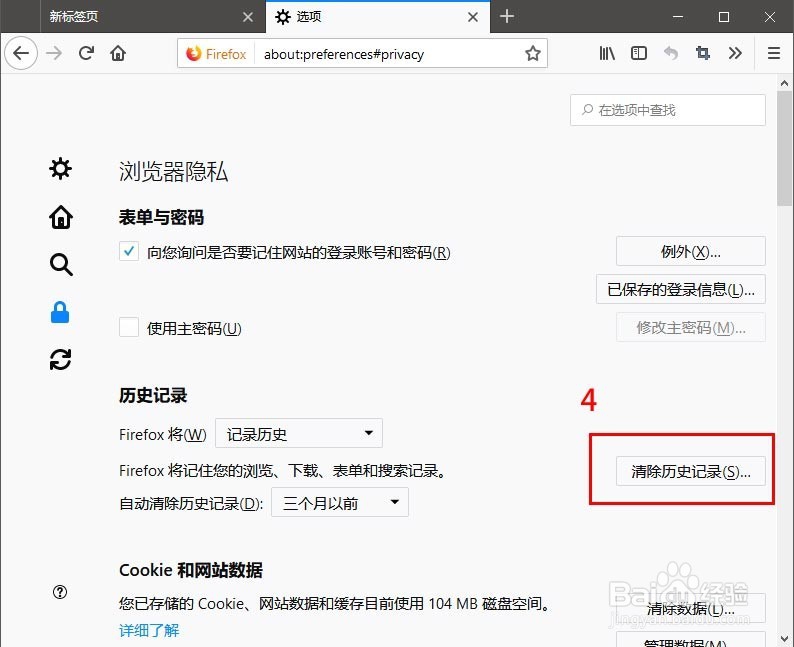Open the 三个月以前 auto-clear dropdown

pyautogui.click(x=340, y=502)
